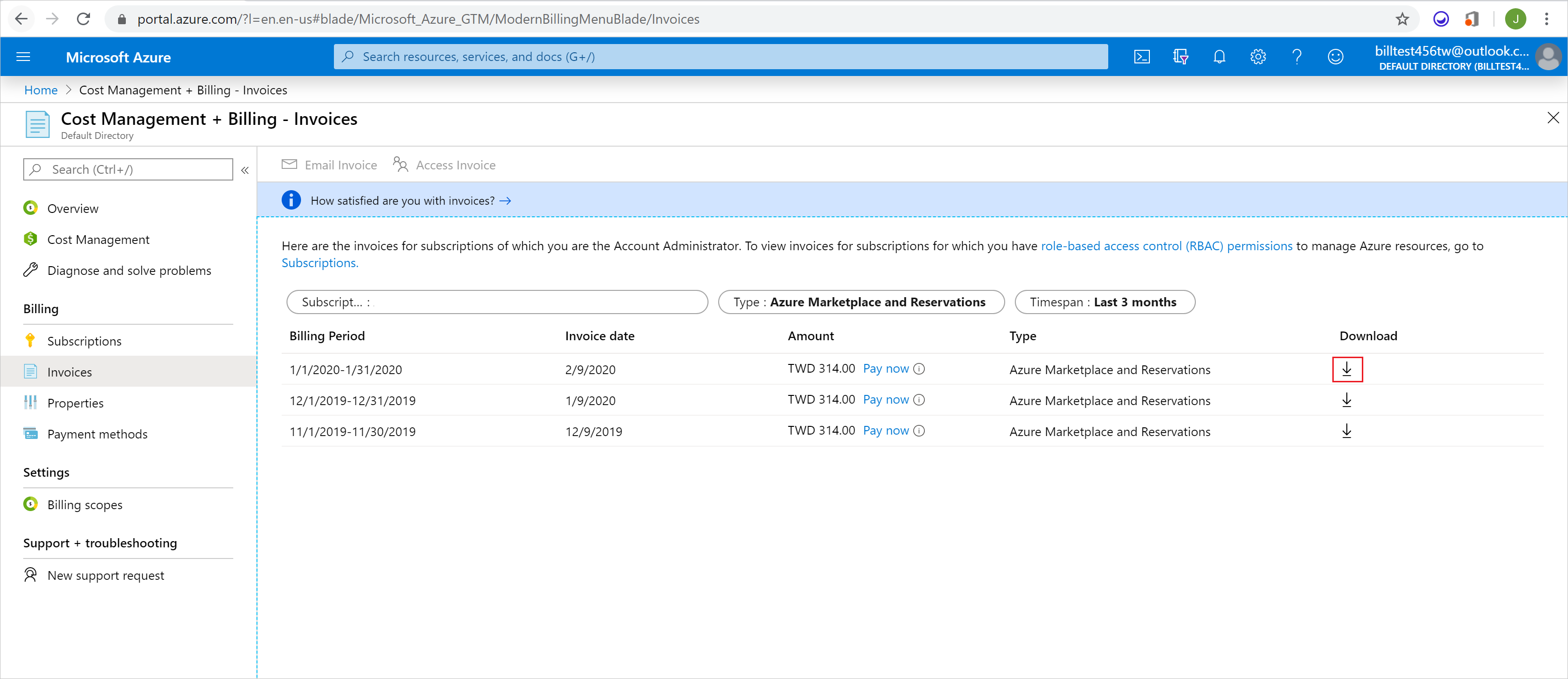Select Overview from the left sidebar menu
The height and width of the screenshot is (679, 1568).
73,208
